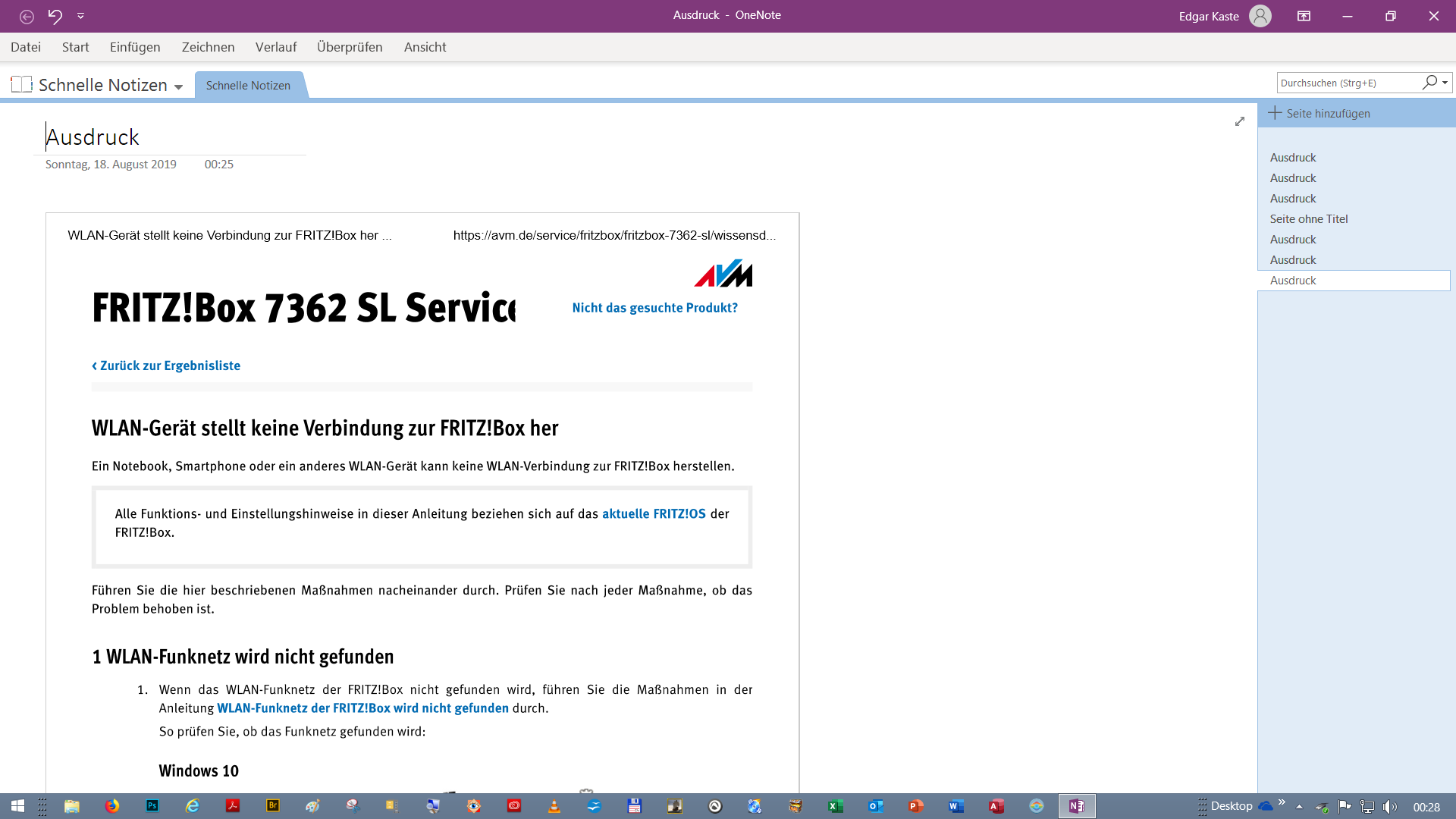Expand the Schnelle Notizen notebook dropdown
This screenshot has height=819, width=1456.
pos(178,86)
